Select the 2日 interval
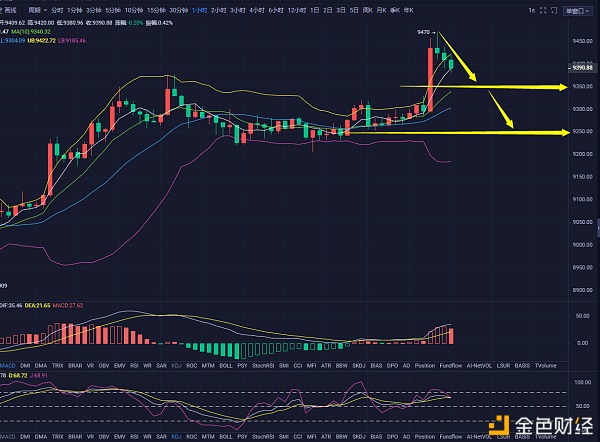This screenshot has width=600, height=442. pyautogui.click(x=328, y=10)
